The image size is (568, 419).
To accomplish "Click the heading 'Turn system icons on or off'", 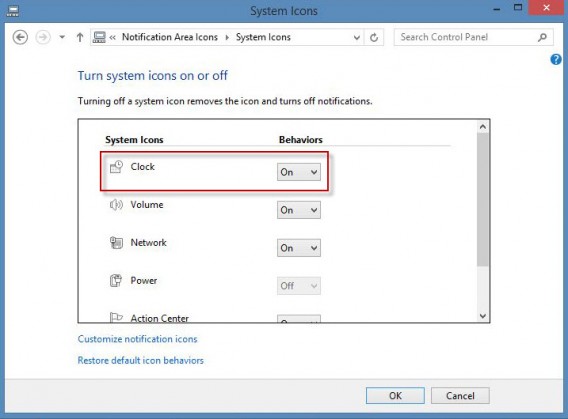I will (153, 76).
